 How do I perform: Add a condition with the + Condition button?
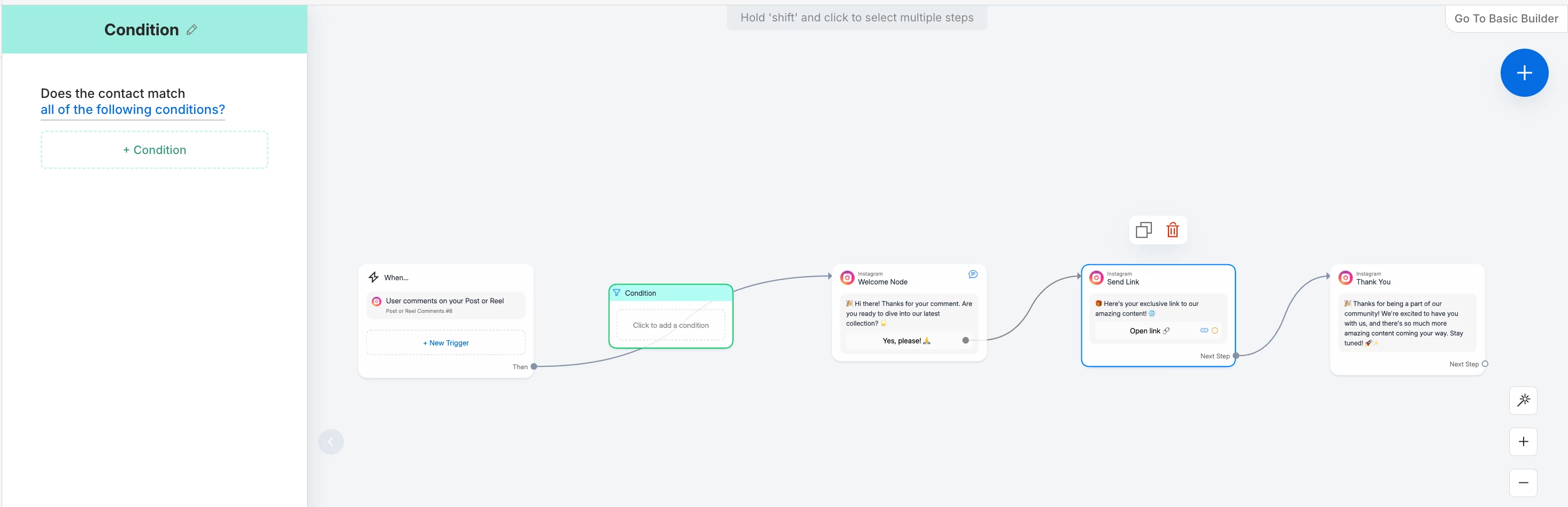(x=155, y=150)
